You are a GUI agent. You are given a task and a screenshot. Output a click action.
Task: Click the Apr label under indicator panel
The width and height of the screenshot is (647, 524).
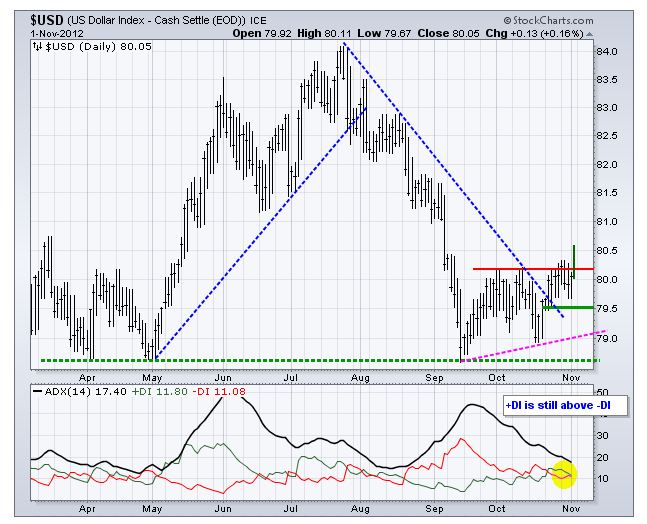pyautogui.click(x=87, y=508)
